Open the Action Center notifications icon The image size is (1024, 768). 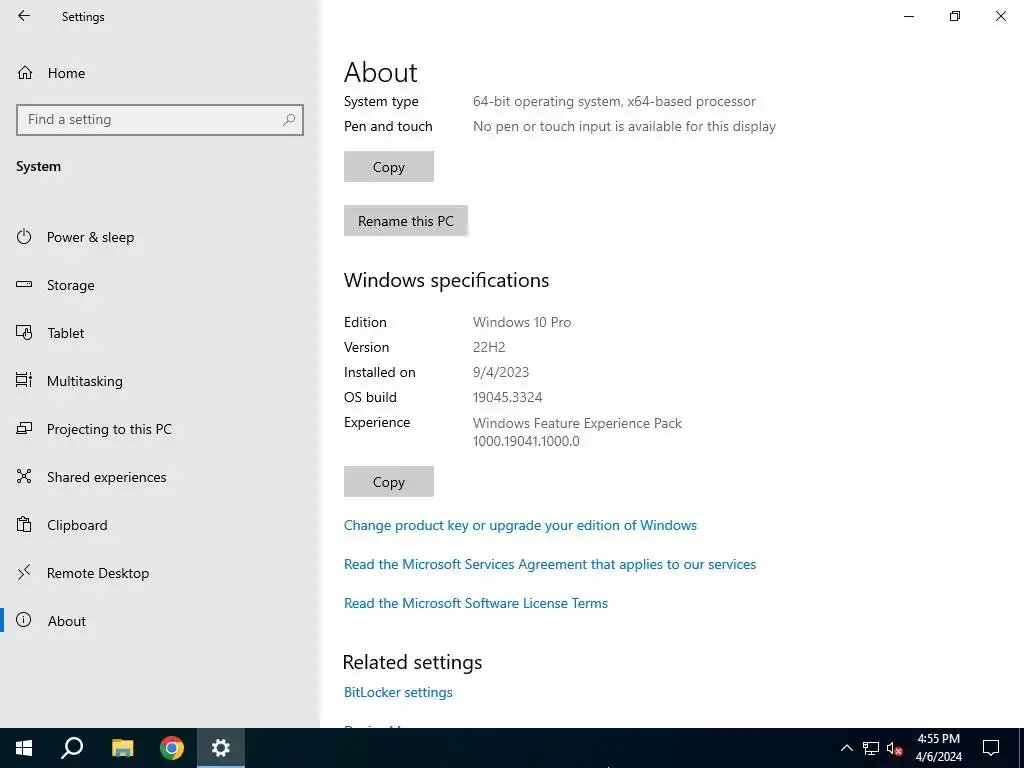click(991, 748)
